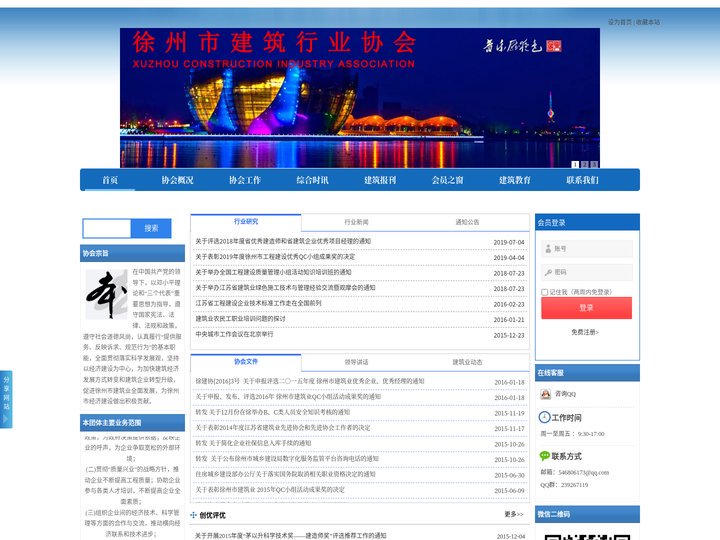Switch to the 行业新闻 tab
This screenshot has height=540, width=720.
pyautogui.click(x=356, y=222)
